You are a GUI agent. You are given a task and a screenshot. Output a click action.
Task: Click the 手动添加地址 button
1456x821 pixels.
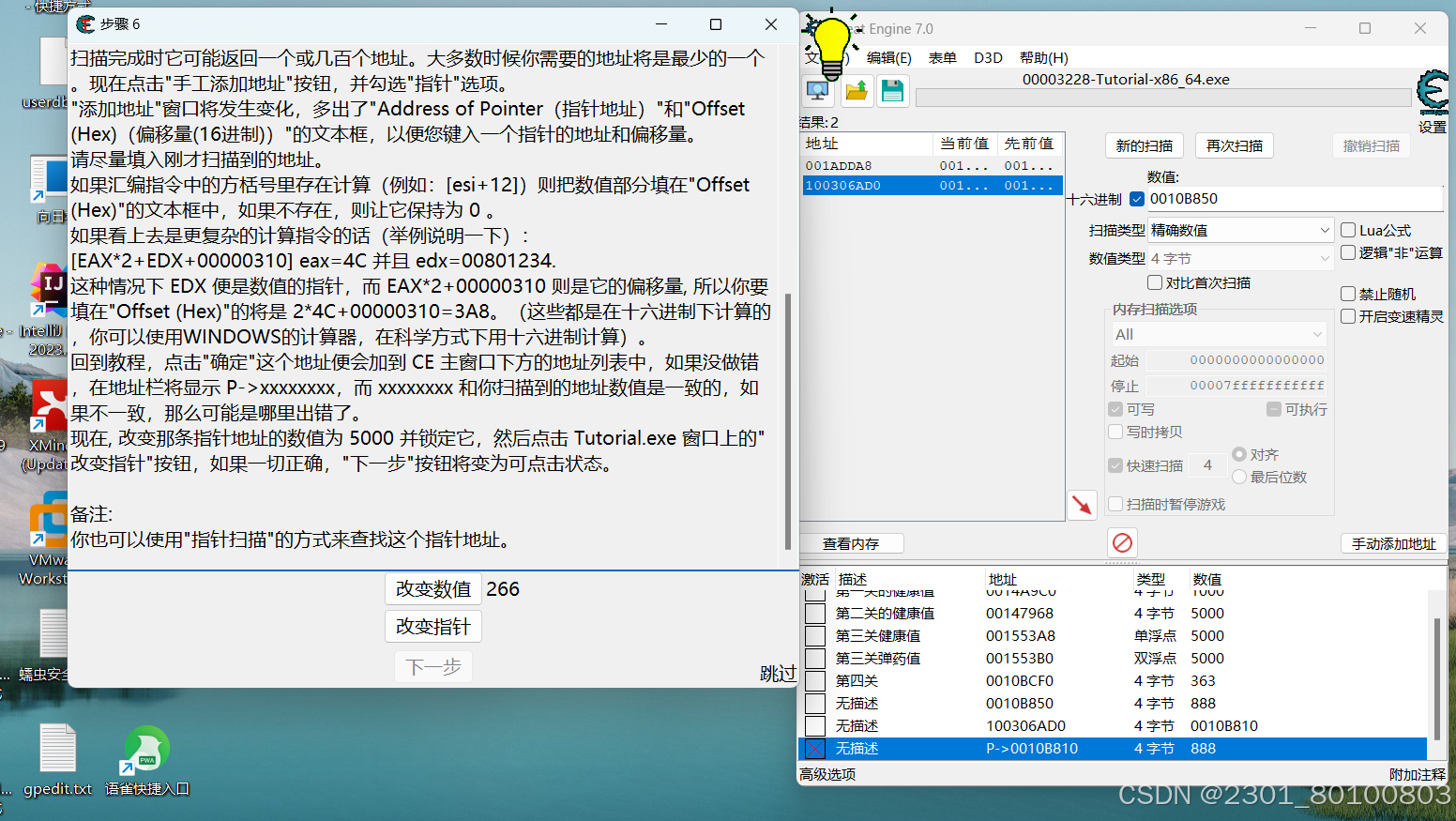1393,543
